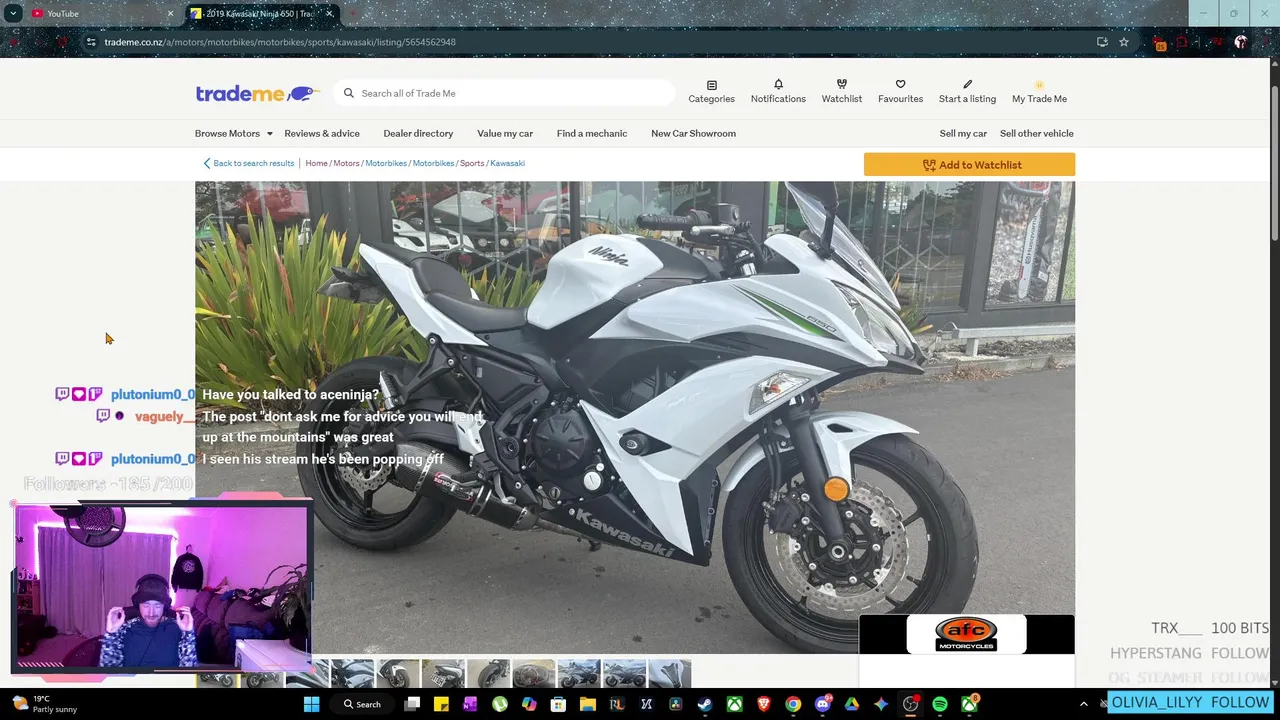Switch to the YouTube tab
This screenshot has height=720, width=1280.
(x=98, y=14)
